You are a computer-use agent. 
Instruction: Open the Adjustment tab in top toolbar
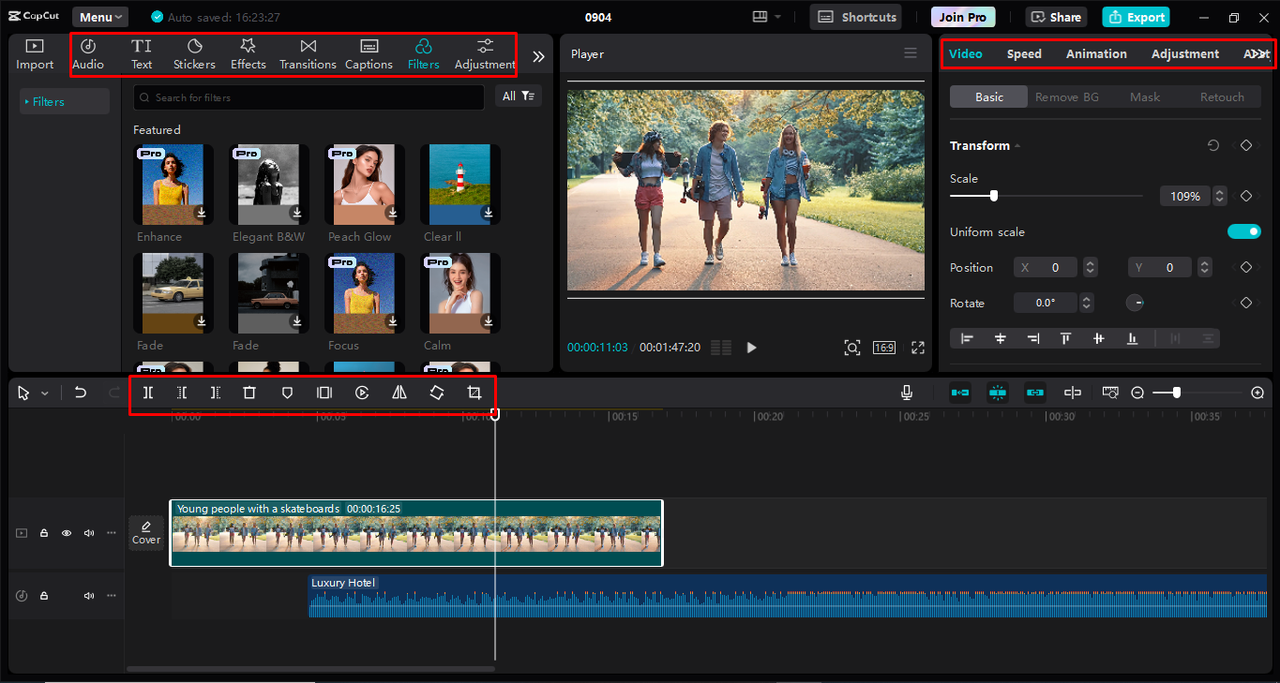pos(485,54)
